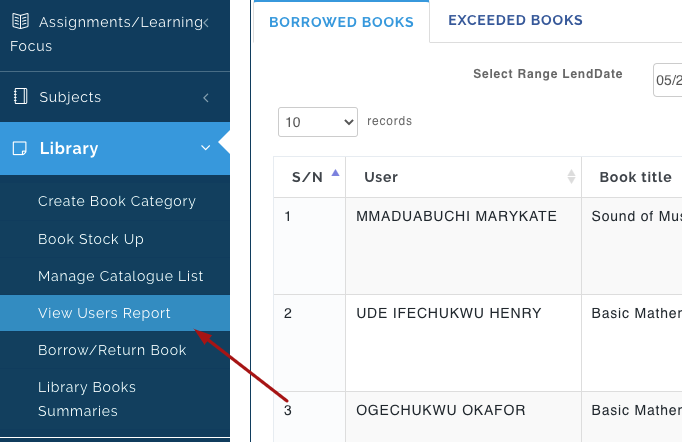Viewport: 682px width, 442px height.
Task: Switch to Borrowed Books tab
Action: (x=341, y=22)
